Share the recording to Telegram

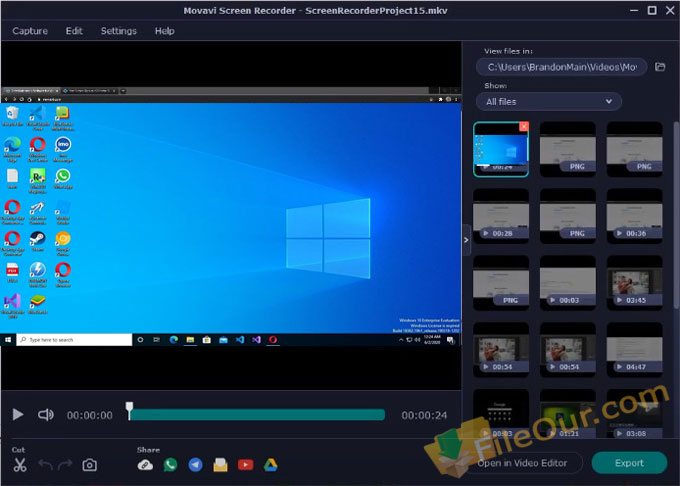point(196,465)
